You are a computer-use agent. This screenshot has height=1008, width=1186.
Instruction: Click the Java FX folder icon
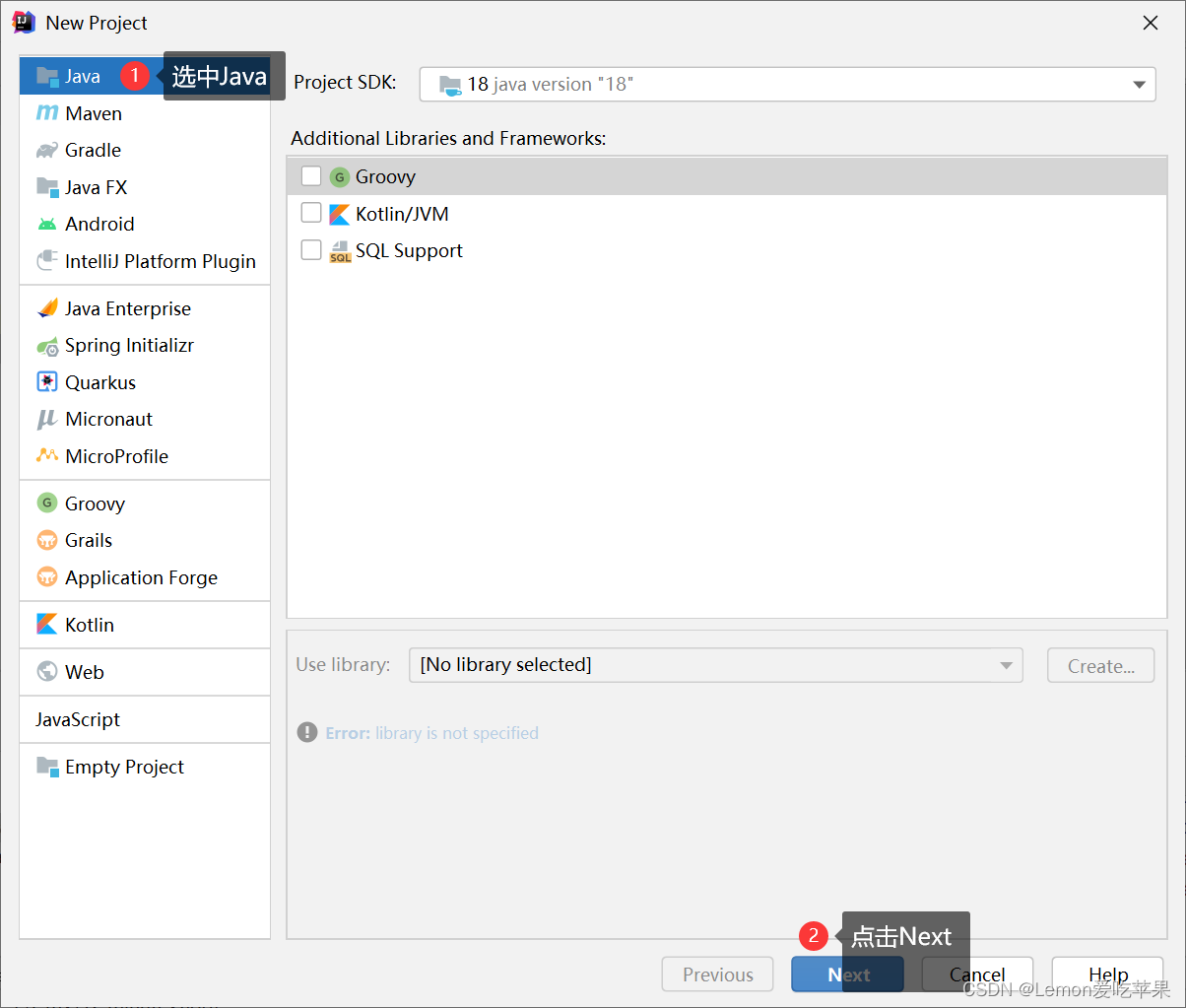coord(47,187)
